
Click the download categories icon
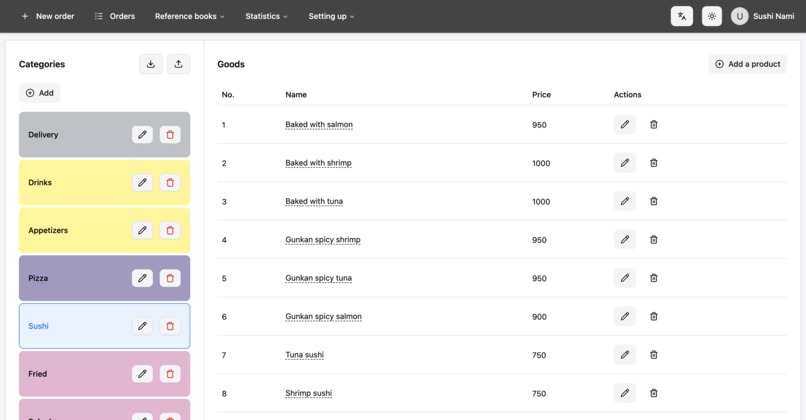pyautogui.click(x=151, y=64)
